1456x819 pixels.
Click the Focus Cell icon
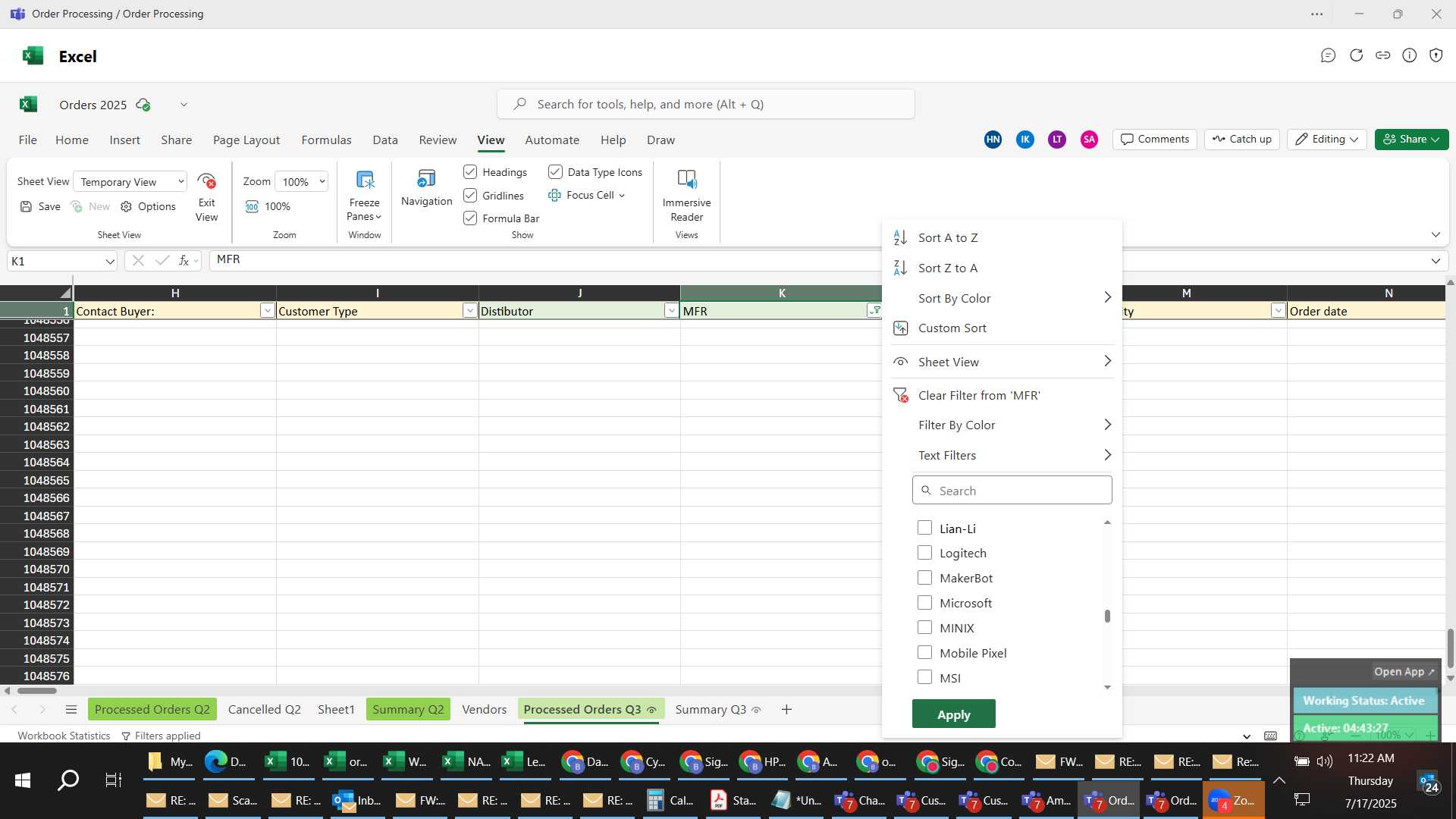pos(554,195)
